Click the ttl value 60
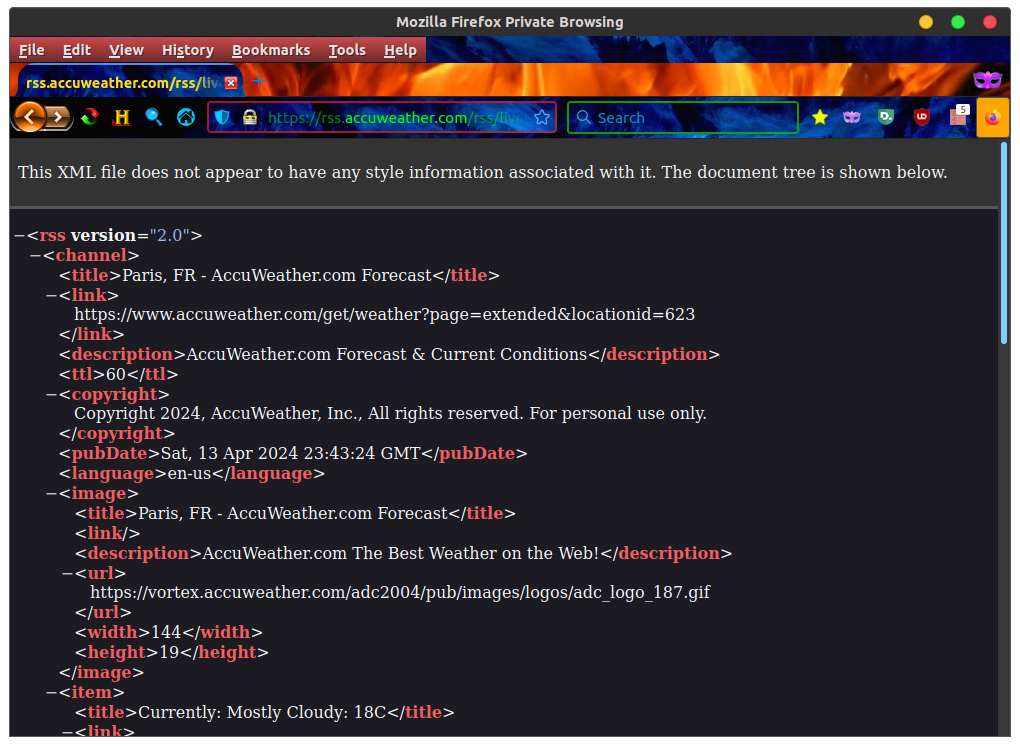The height and width of the screenshot is (746, 1020). click(x=116, y=375)
